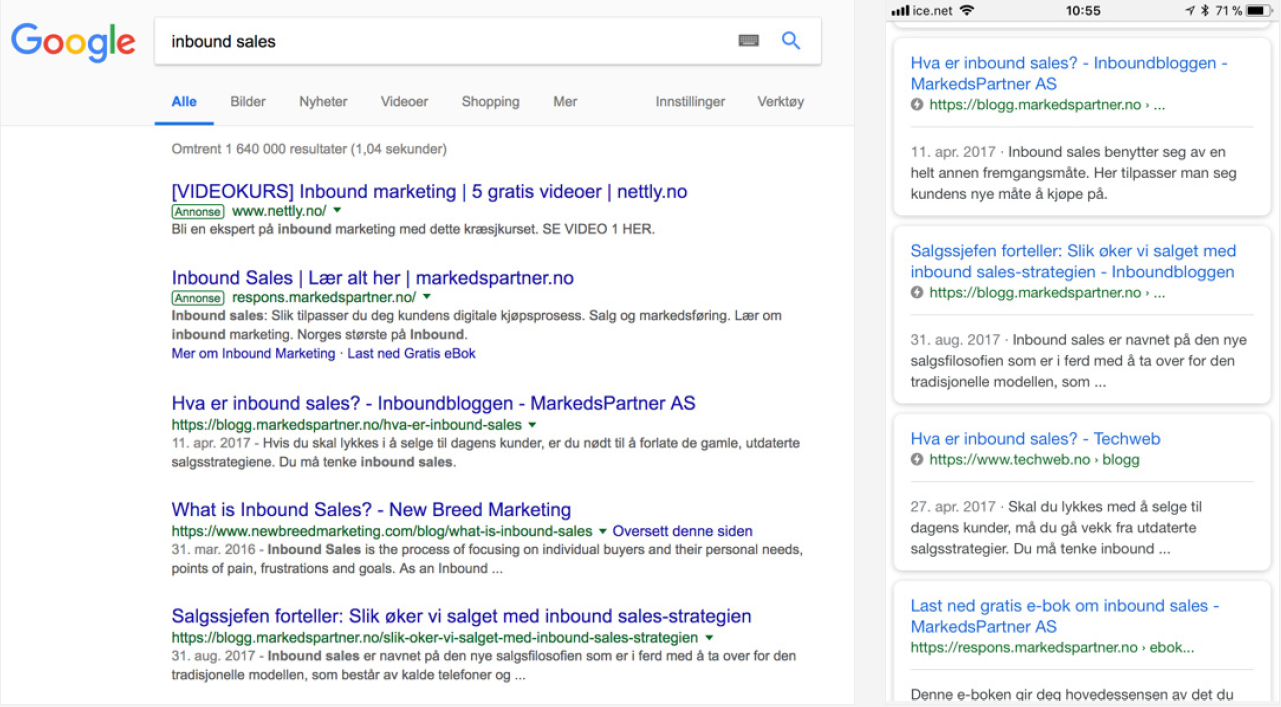Expand dropdown arrow next to respons.markedspartner.no/
The image size is (1281, 707).
click(x=427, y=297)
